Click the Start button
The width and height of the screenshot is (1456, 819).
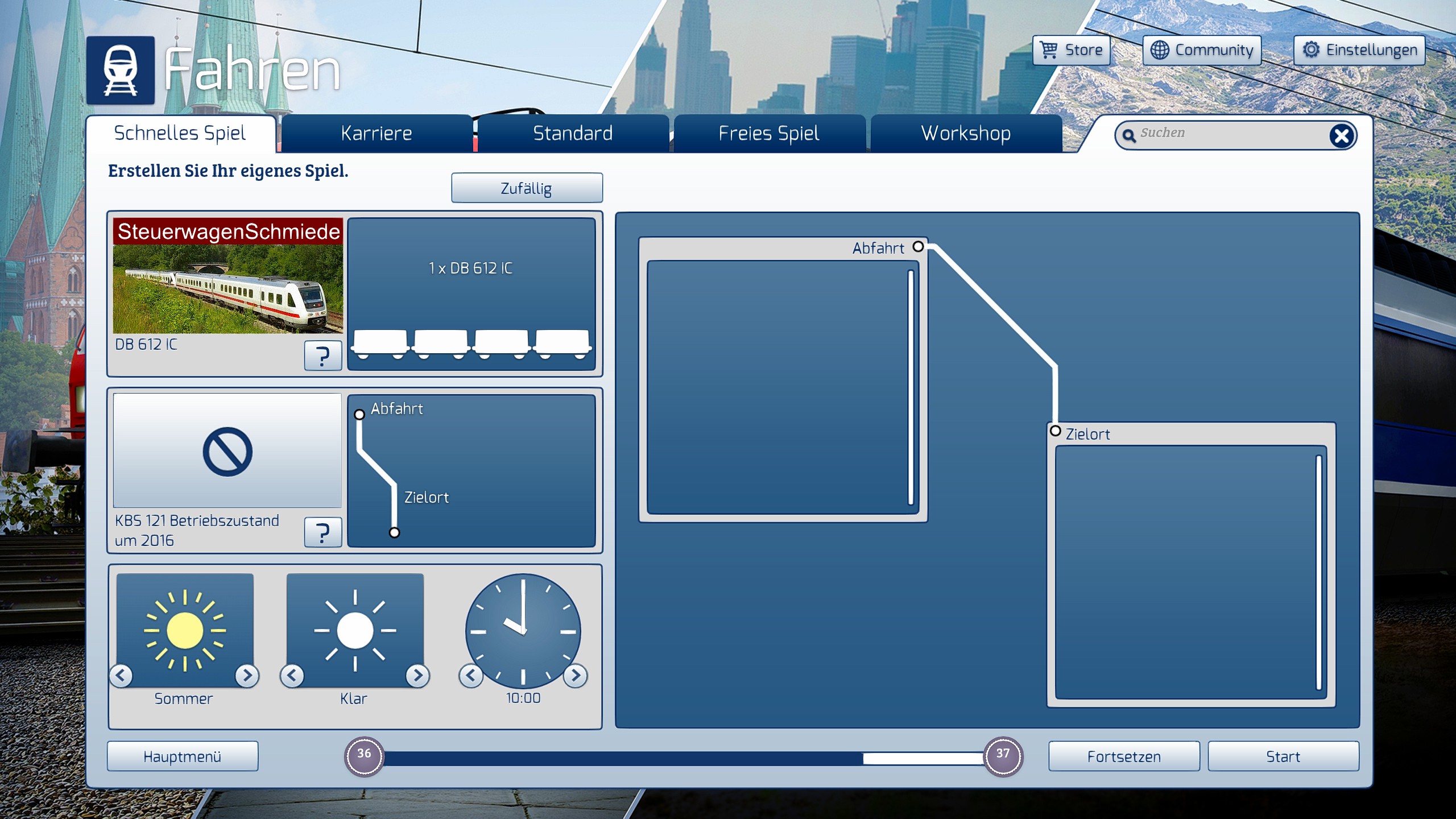[1283, 756]
